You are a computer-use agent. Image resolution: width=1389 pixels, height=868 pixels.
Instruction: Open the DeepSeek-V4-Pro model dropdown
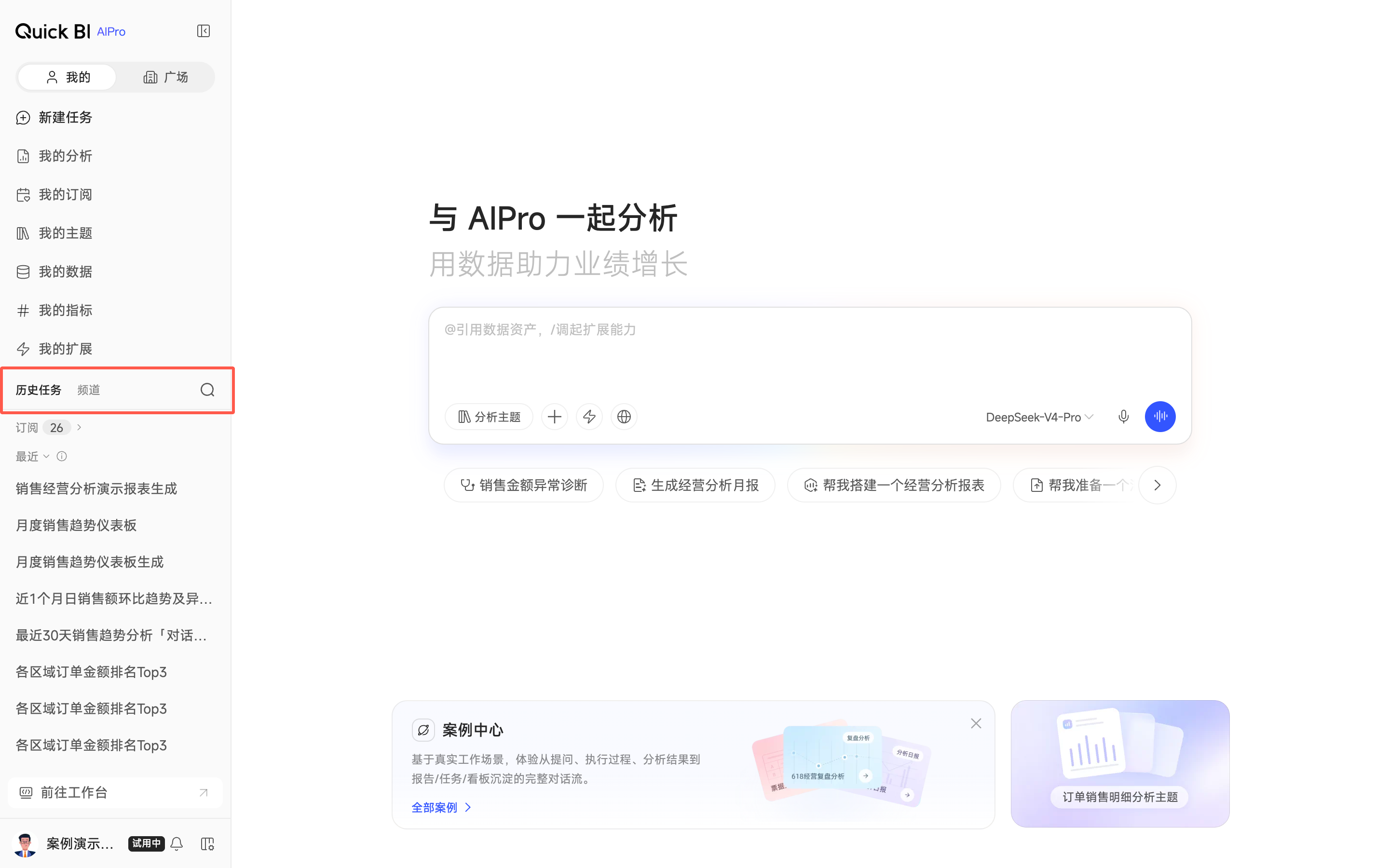[x=1039, y=417]
